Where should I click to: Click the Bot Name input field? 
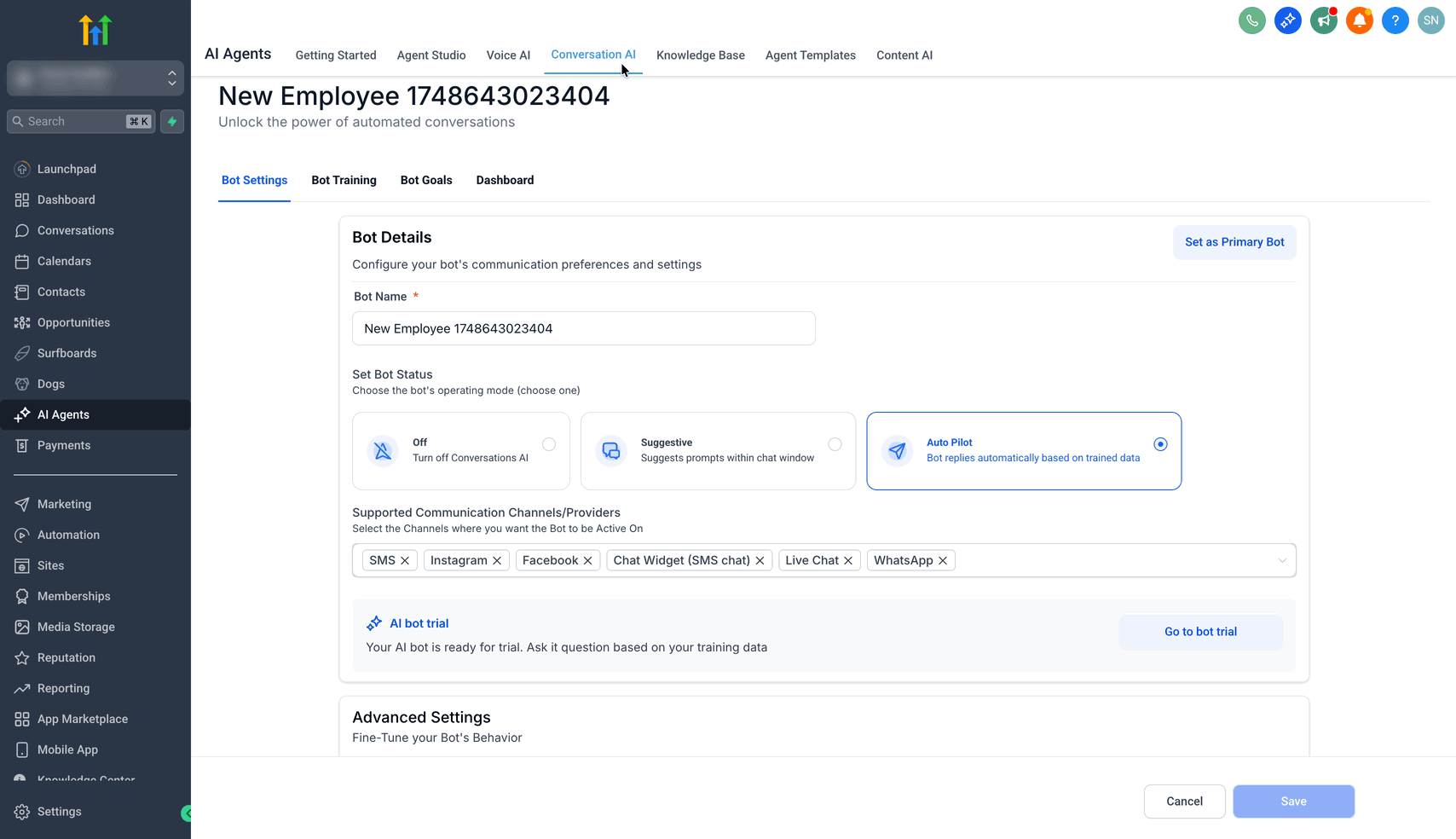pyautogui.click(x=584, y=328)
